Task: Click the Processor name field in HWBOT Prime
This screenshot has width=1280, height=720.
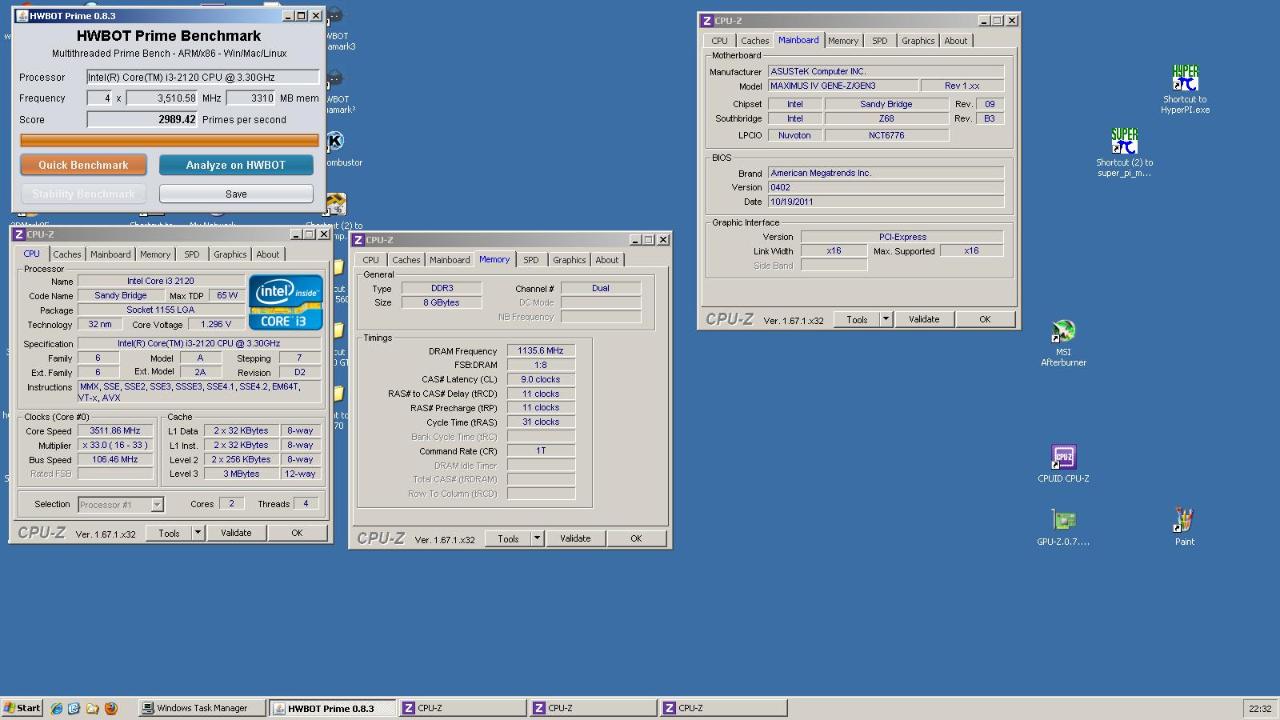Action: 203,77
